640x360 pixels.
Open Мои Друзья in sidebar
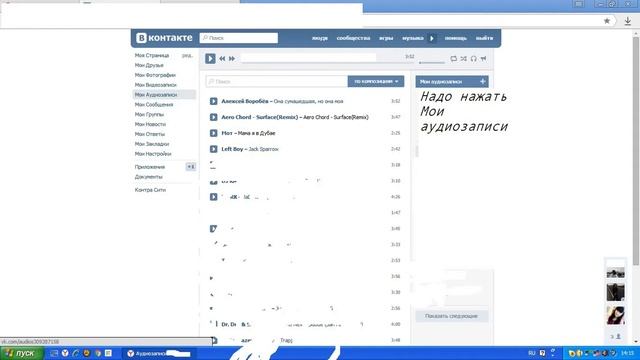(x=149, y=65)
